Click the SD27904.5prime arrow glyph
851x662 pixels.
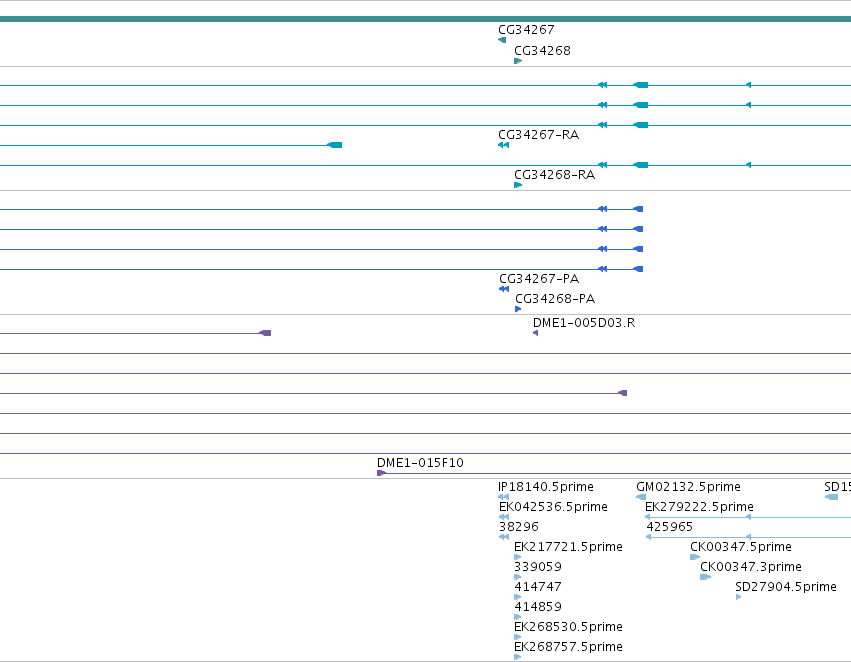[x=739, y=597]
